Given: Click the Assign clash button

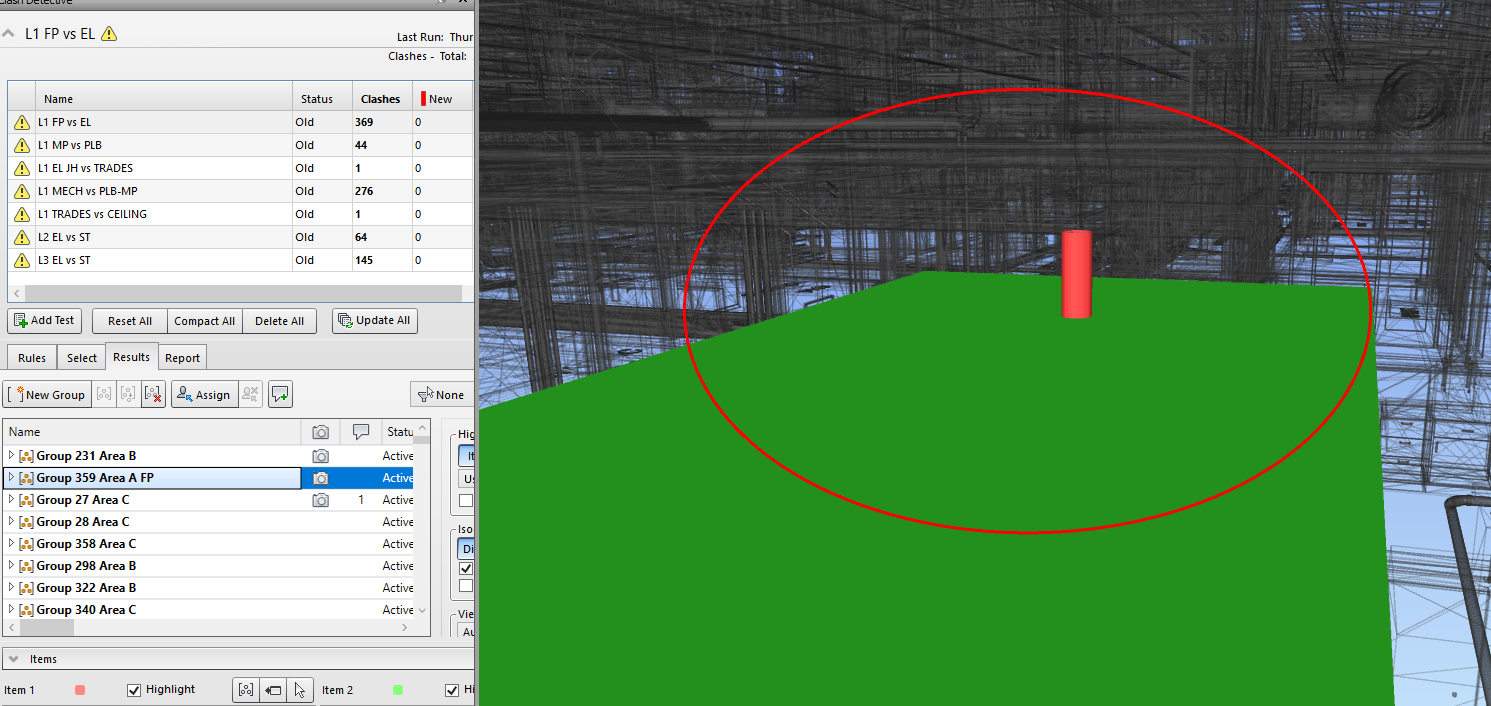Looking at the screenshot, I should 203,395.
